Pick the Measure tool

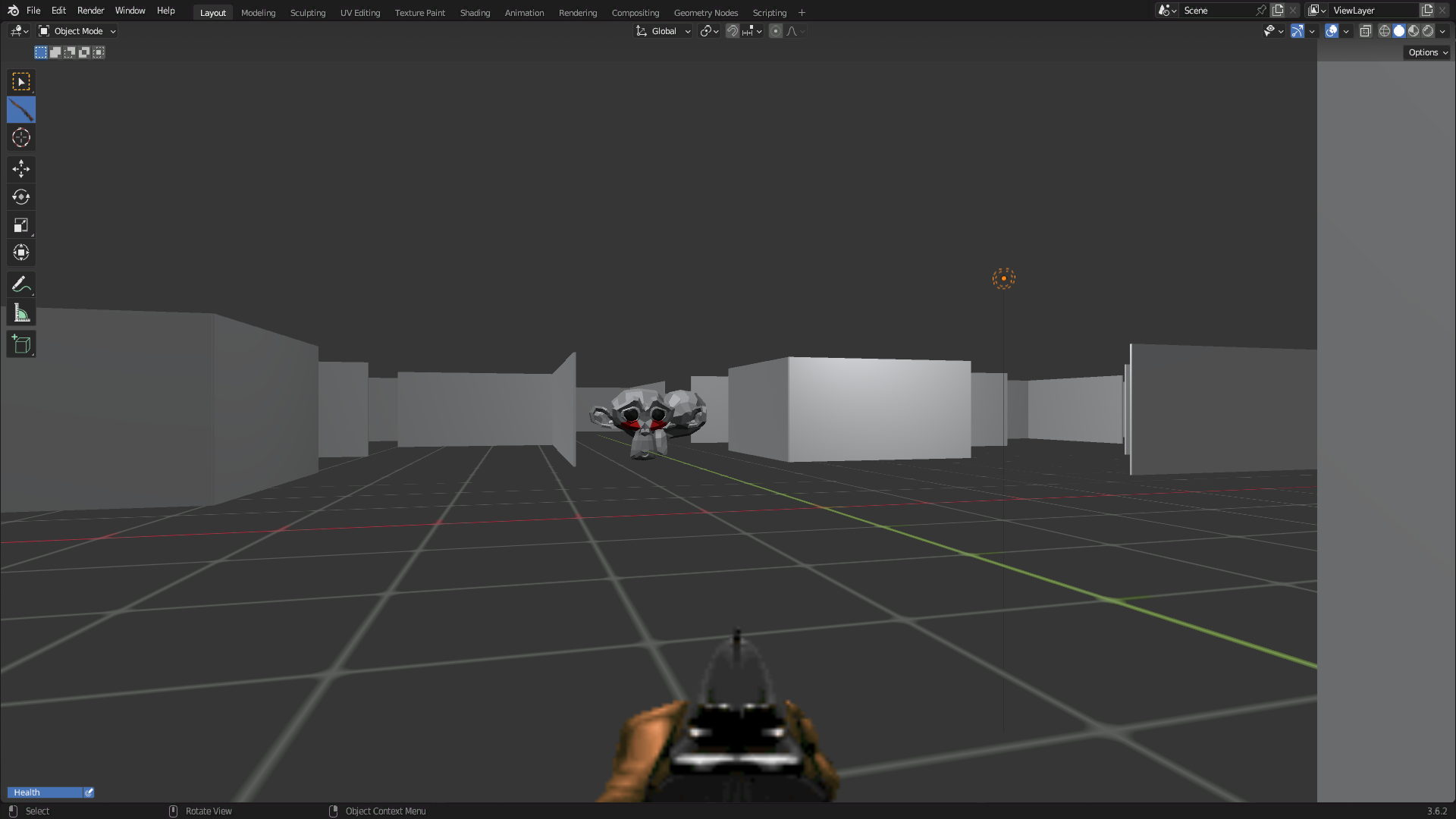click(21, 313)
